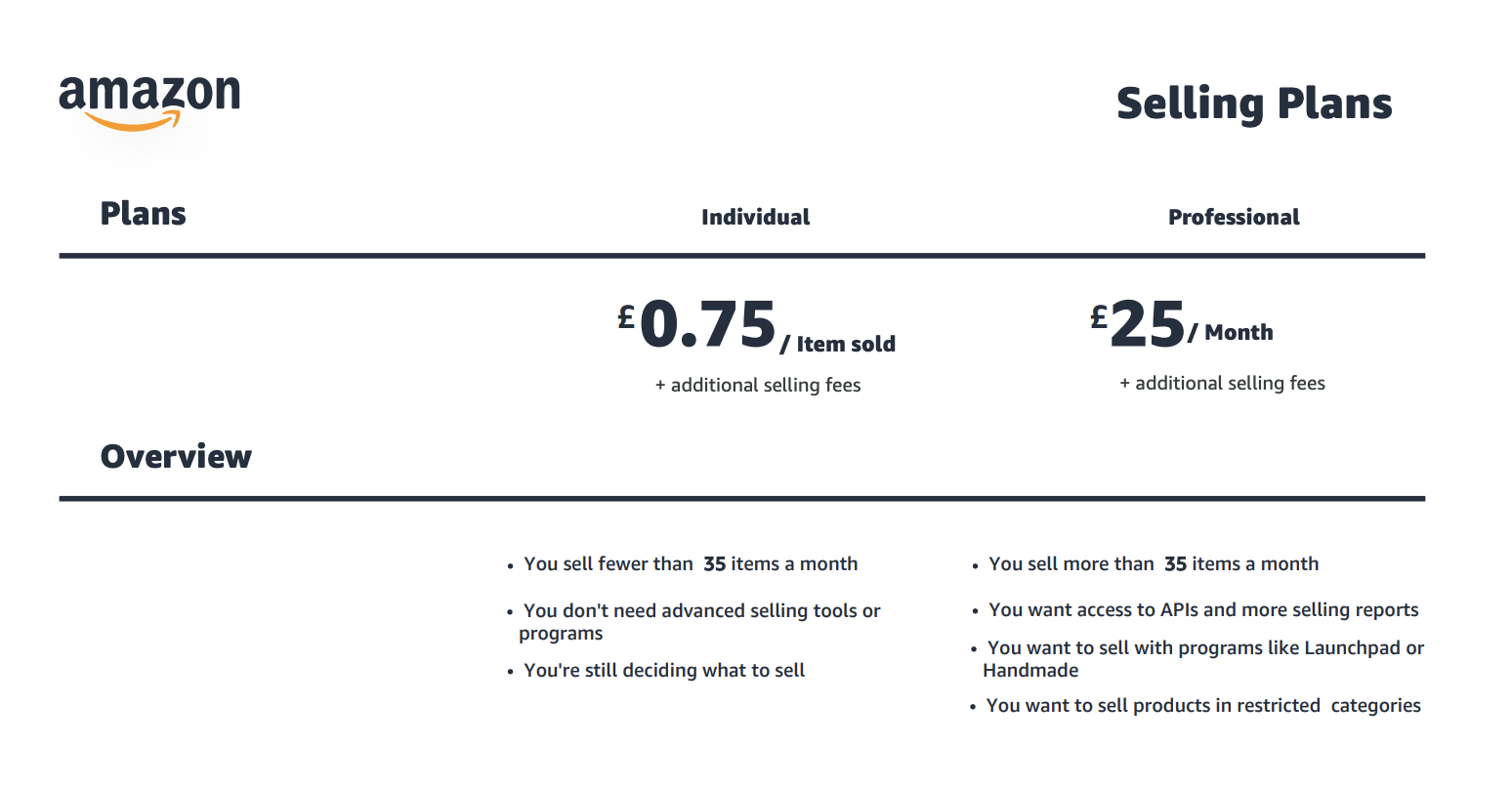The width and height of the screenshot is (1512, 787).
Task: Click the divider line below Overview heading
Action: coord(742,499)
